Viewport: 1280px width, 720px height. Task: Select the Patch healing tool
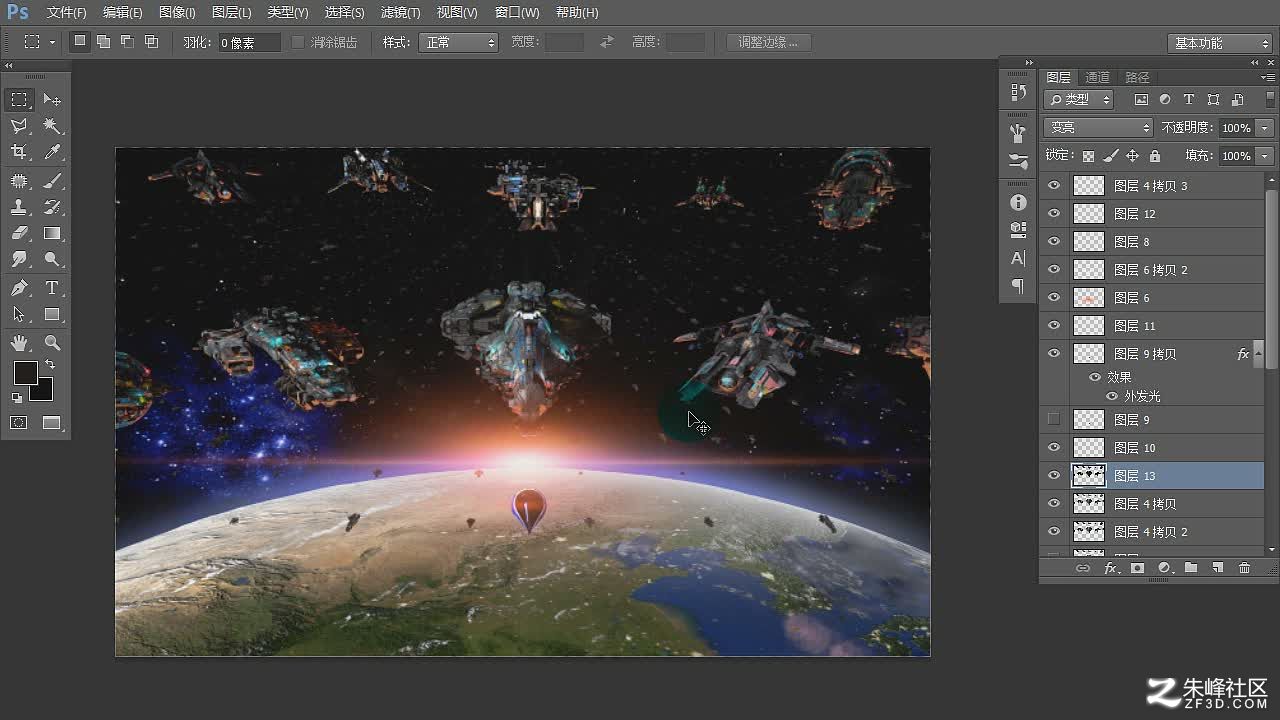19,181
